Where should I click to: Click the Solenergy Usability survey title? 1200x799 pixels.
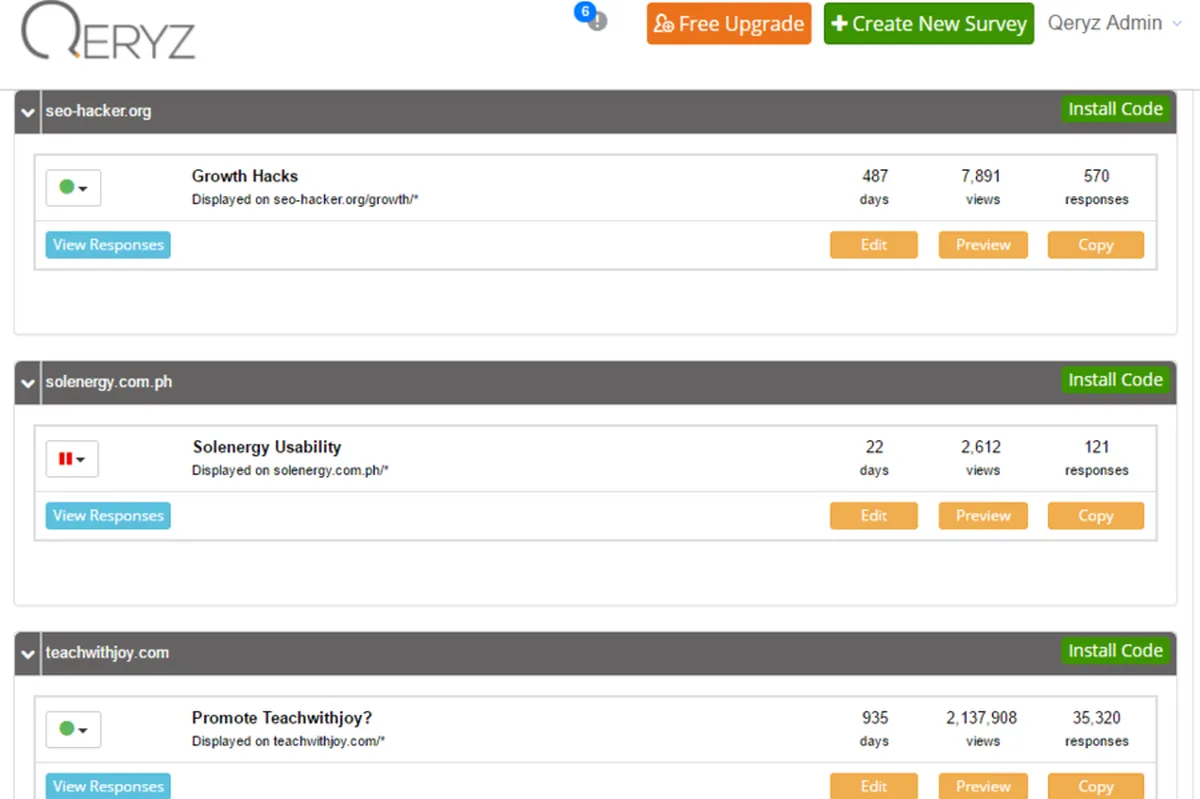point(267,447)
